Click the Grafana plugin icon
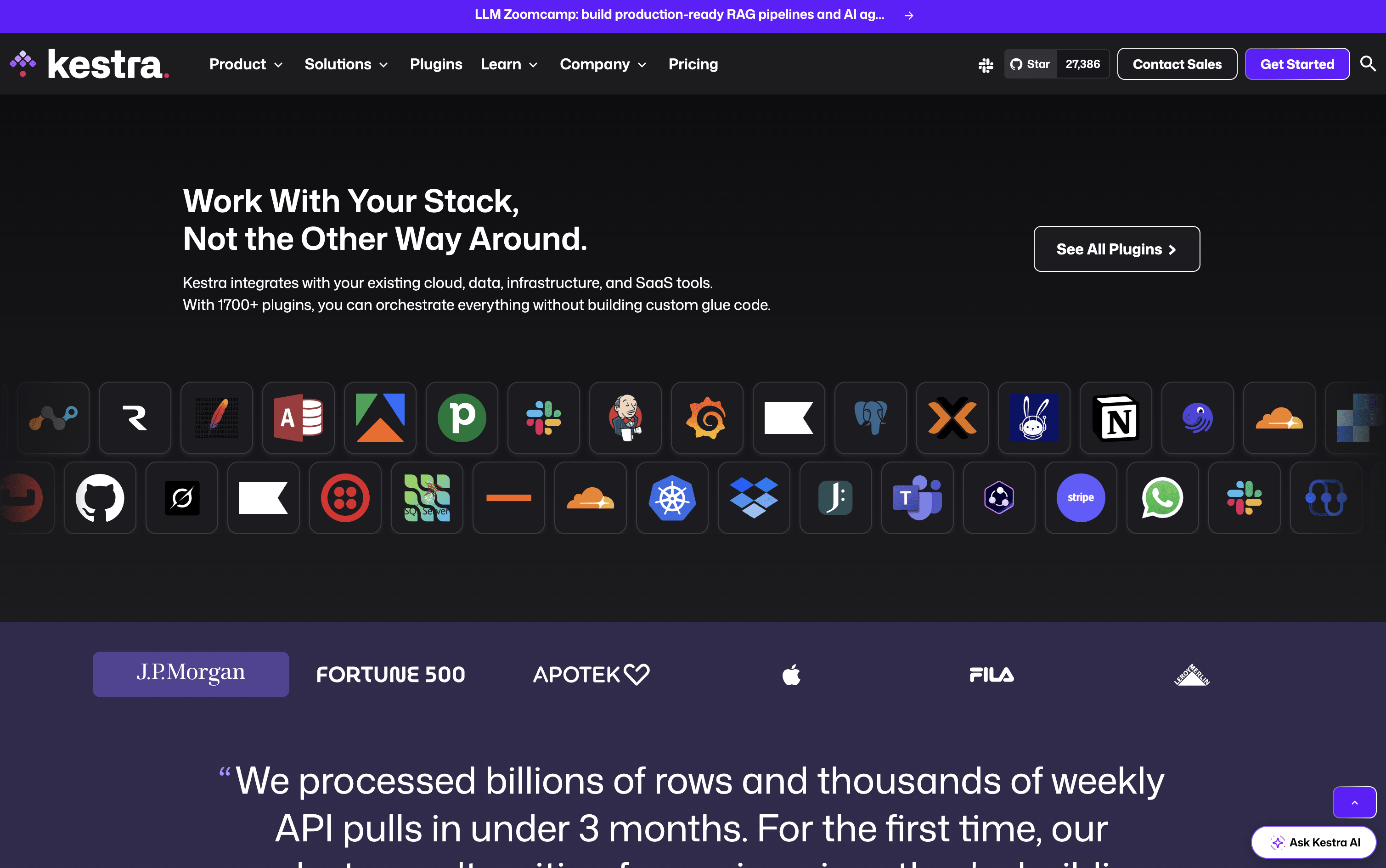 click(x=706, y=417)
